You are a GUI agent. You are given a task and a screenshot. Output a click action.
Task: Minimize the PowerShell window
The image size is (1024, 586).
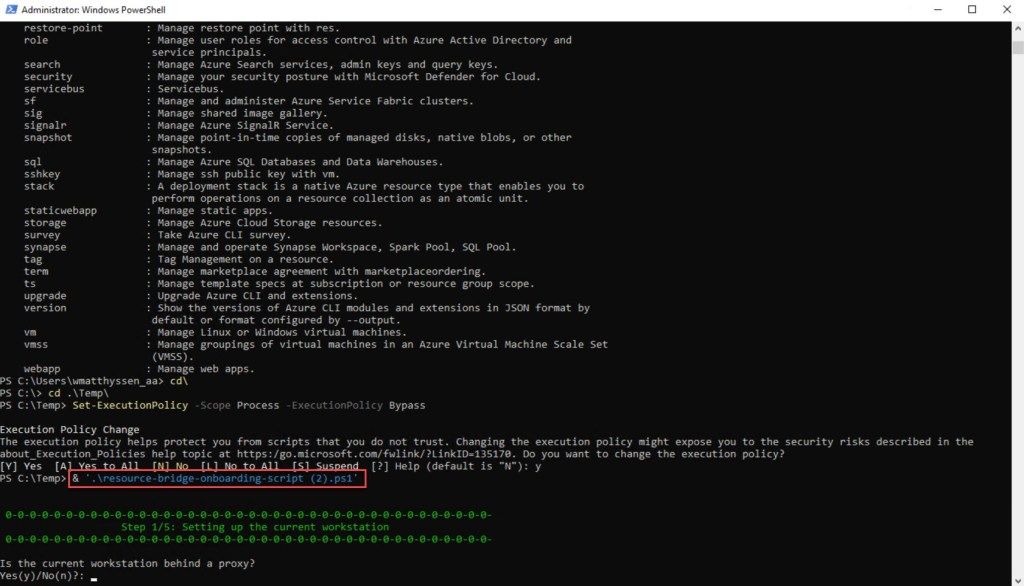[x=925, y=10]
